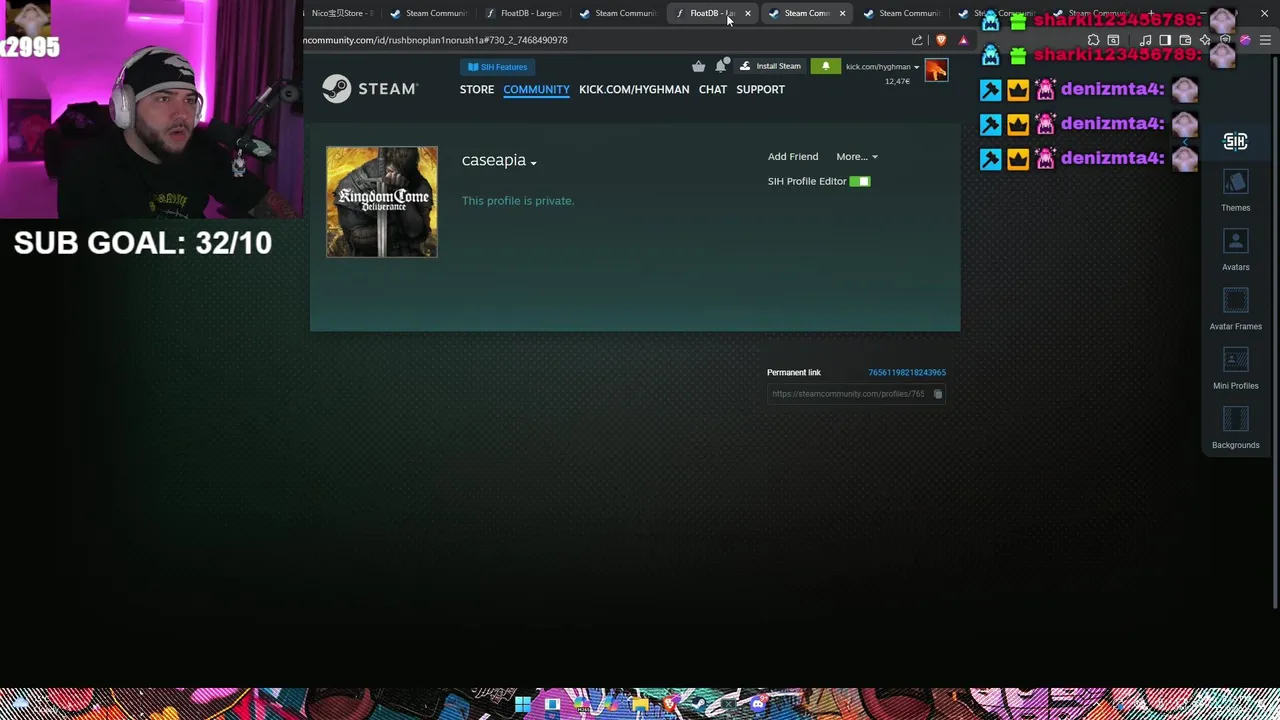Screen dimensions: 1280x720
Task: Click the SIH Features button
Action: click(x=497, y=67)
